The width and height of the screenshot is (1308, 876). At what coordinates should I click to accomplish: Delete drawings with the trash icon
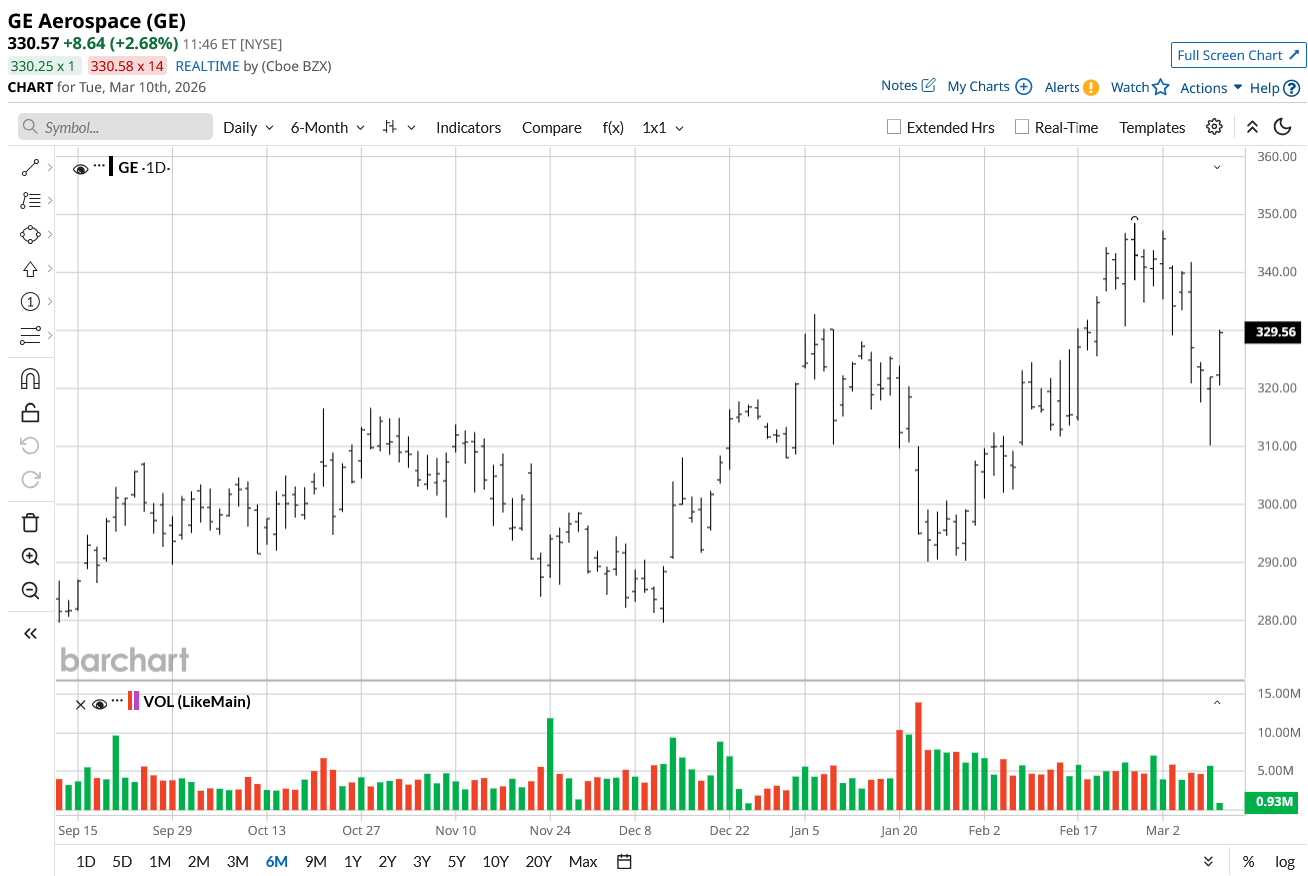(30, 522)
